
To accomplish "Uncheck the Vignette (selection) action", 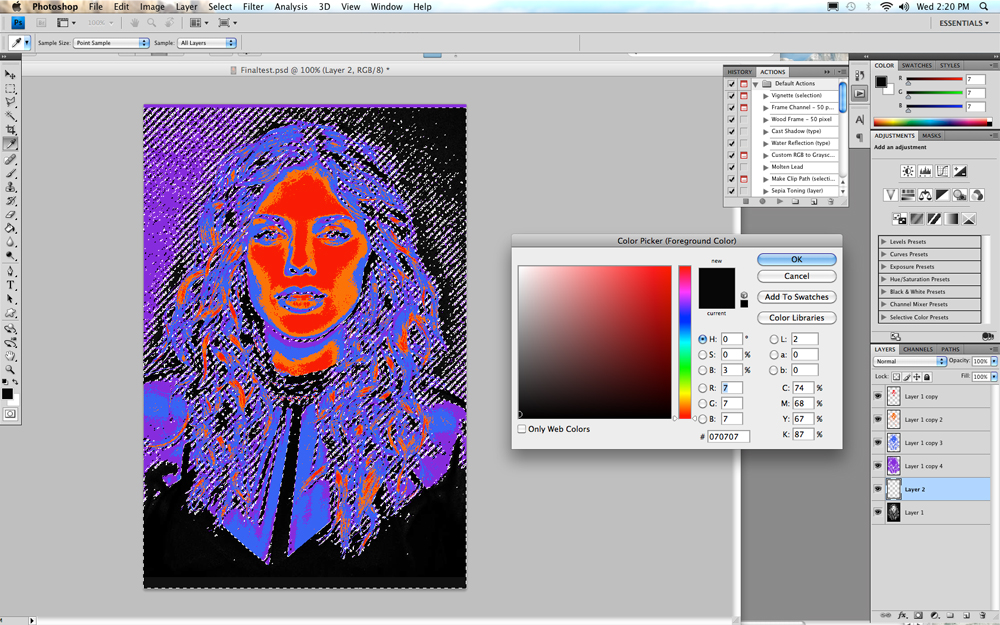I will (x=732, y=96).
